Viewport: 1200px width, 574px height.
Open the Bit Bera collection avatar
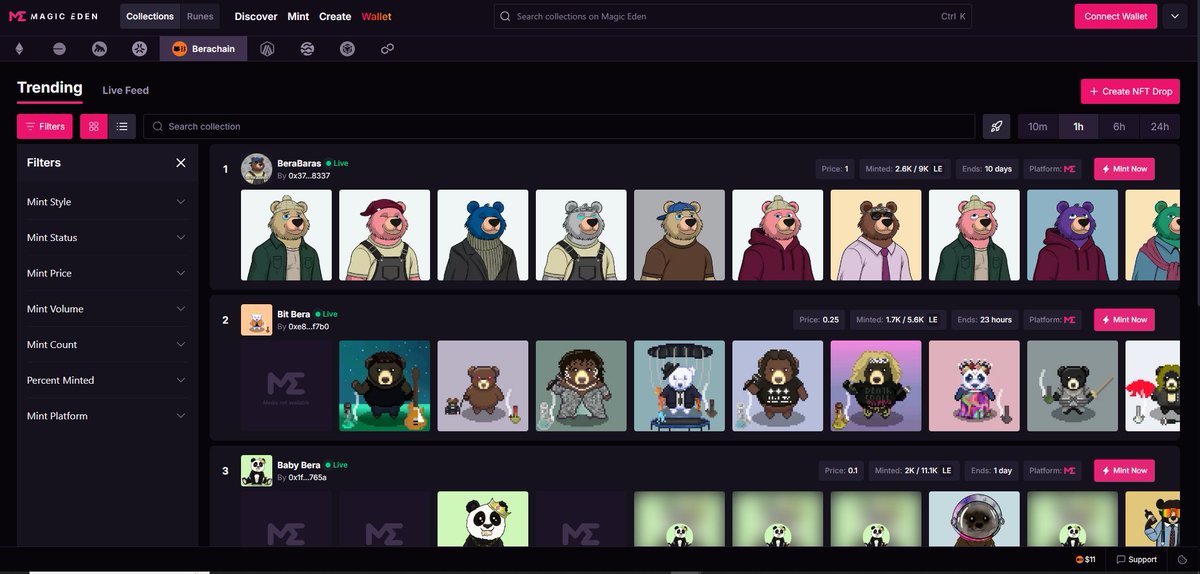pyautogui.click(x=256, y=320)
